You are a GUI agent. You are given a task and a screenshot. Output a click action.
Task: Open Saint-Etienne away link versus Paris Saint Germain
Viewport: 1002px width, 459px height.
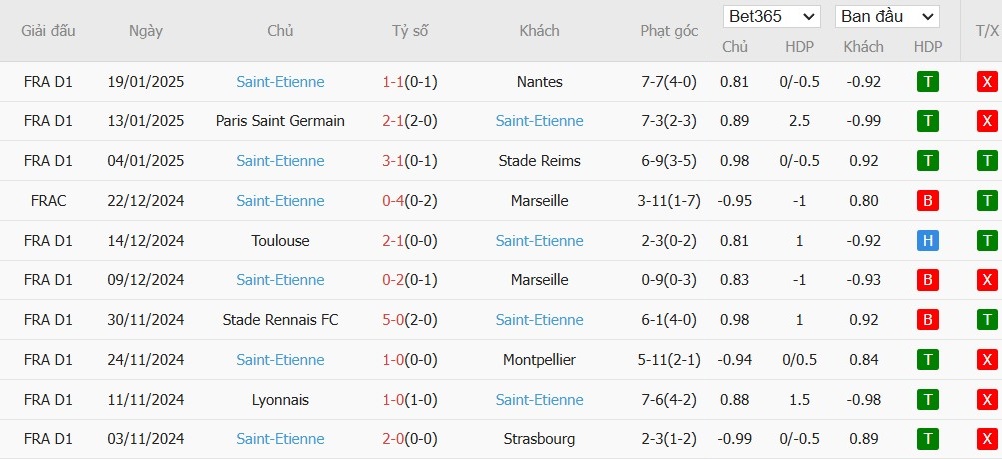click(539, 121)
